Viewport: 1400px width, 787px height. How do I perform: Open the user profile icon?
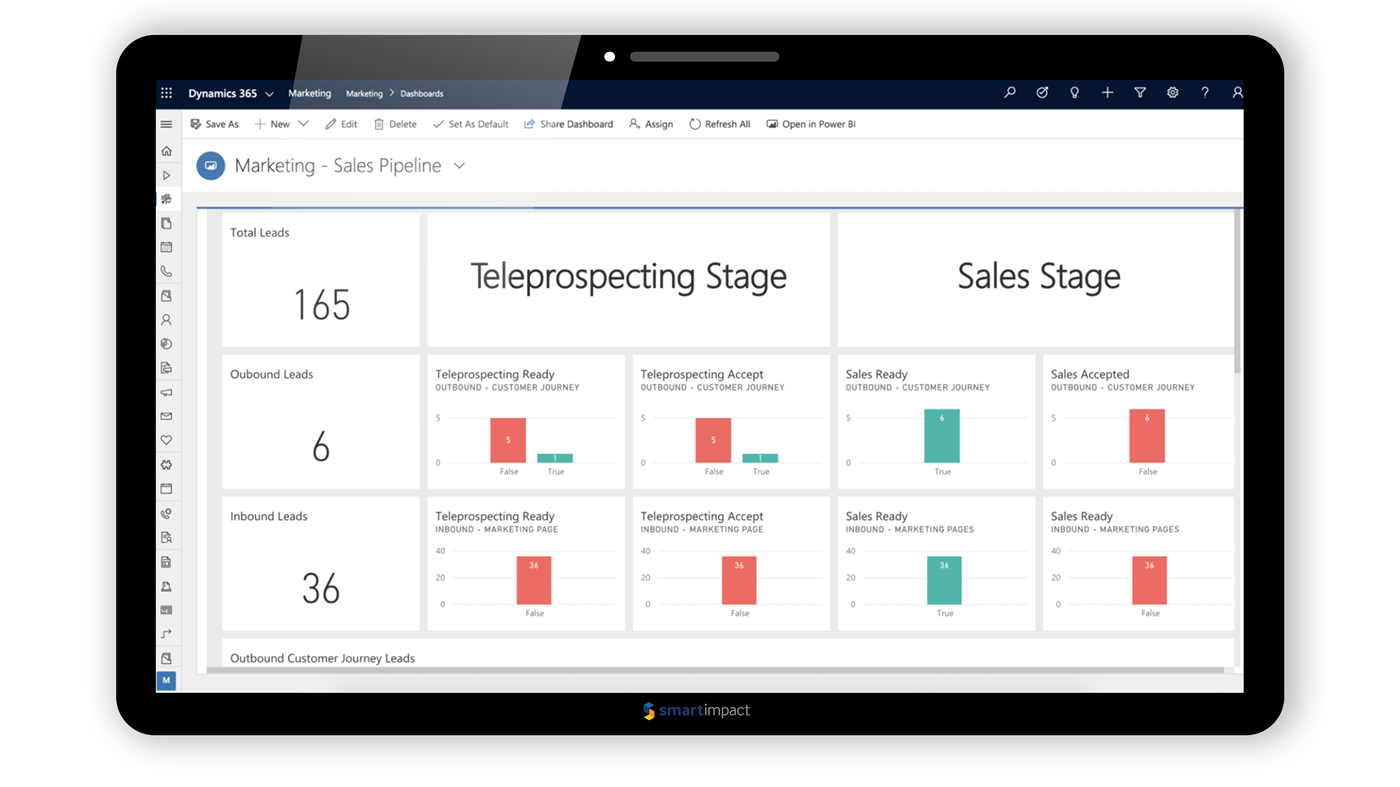click(1237, 92)
